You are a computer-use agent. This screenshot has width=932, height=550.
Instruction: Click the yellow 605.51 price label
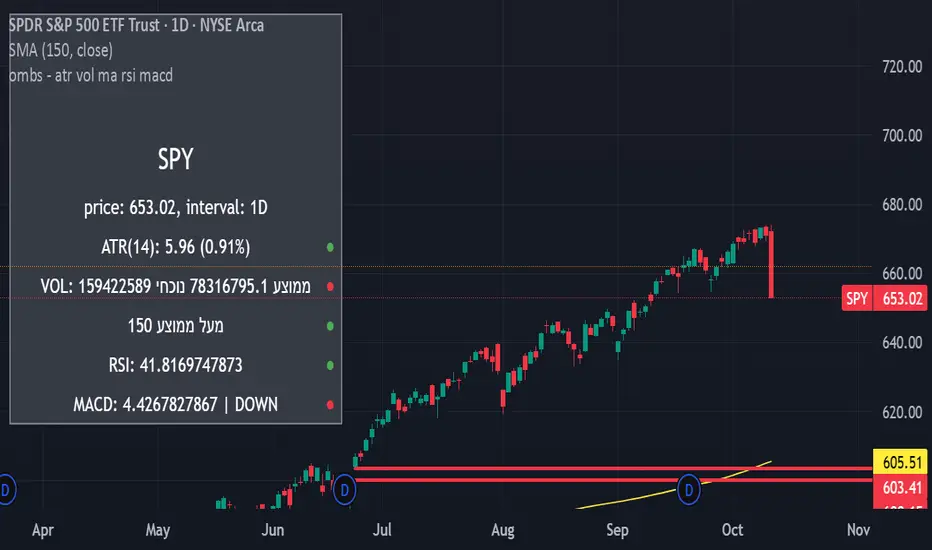point(901,462)
